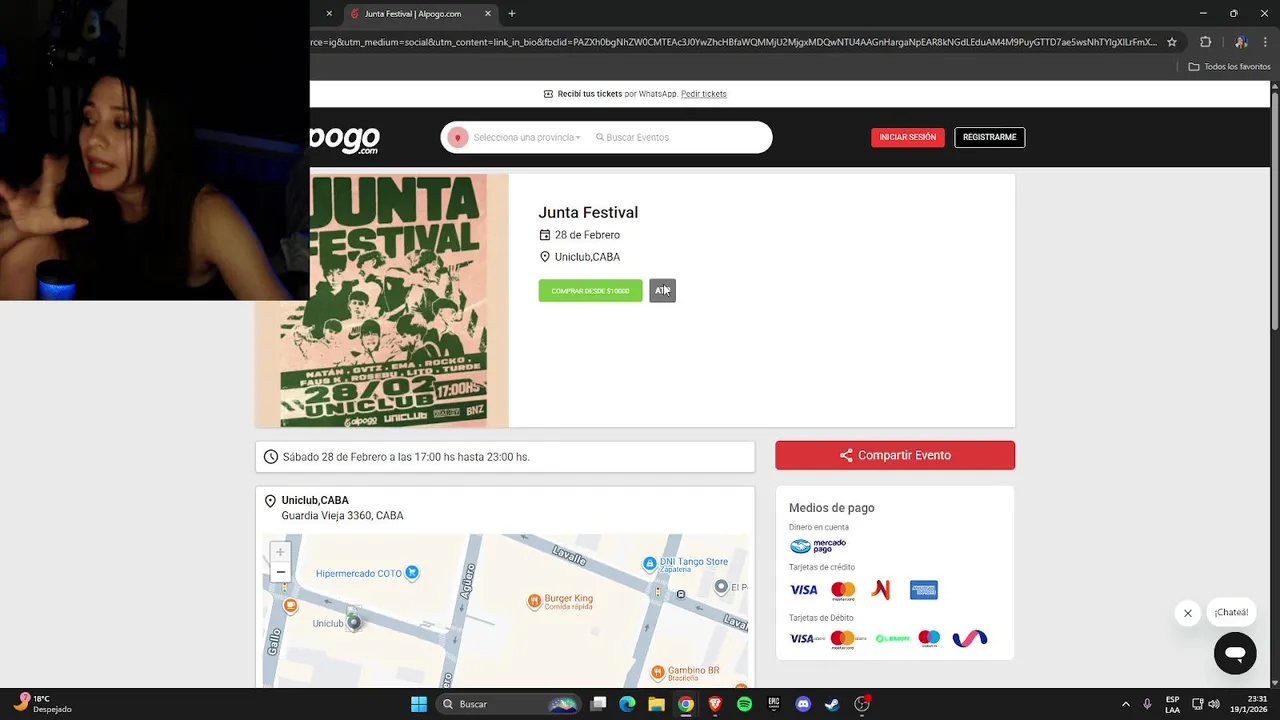Click the microphone tray icon
Image resolution: width=1280 pixels, height=720 pixels.
coord(1147,704)
